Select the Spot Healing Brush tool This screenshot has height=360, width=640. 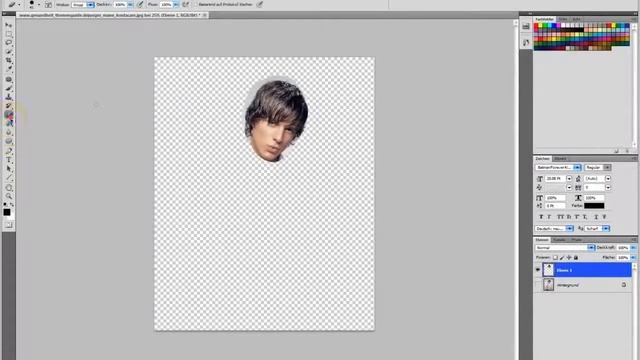click(x=9, y=80)
